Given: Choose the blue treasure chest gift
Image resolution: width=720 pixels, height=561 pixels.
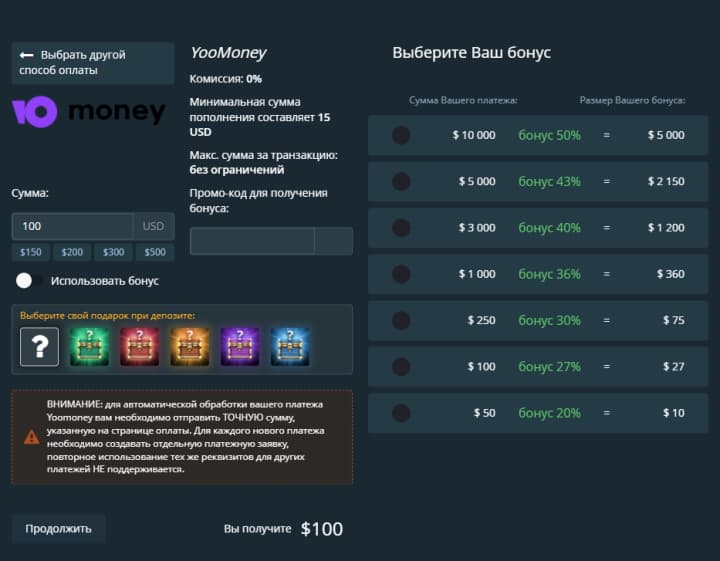Looking at the screenshot, I should click(290, 347).
